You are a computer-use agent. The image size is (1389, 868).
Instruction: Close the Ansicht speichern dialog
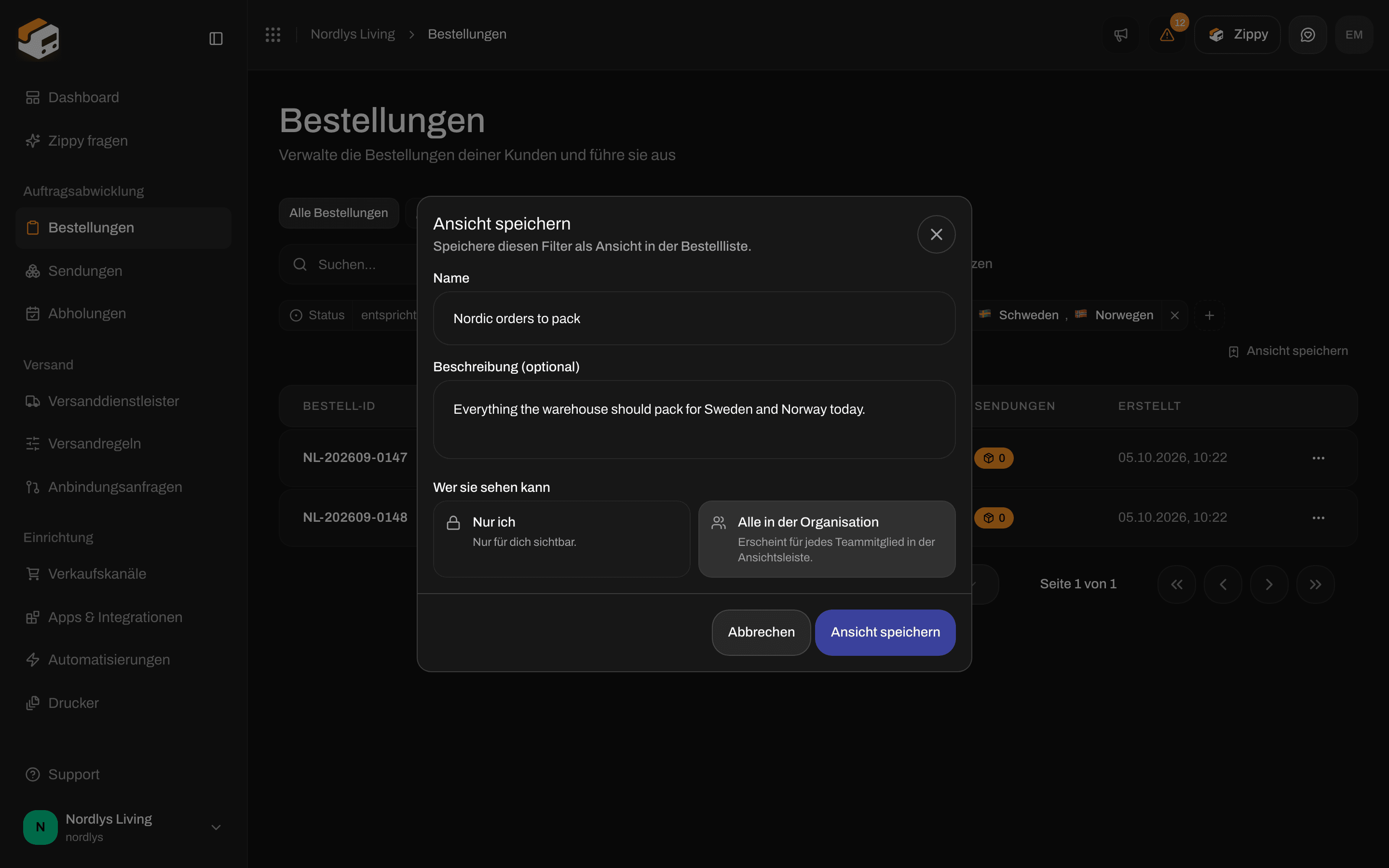point(936,234)
